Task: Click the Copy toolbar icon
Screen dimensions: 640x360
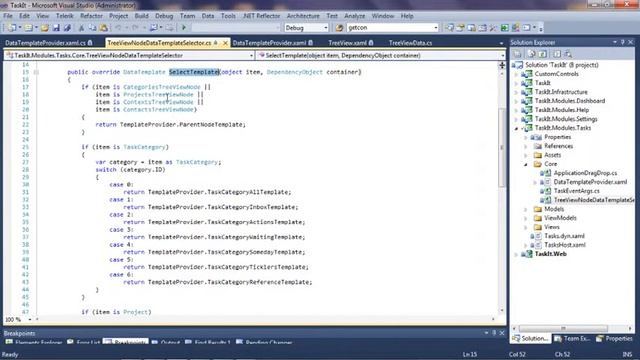Action: pyautogui.click(x=93, y=28)
